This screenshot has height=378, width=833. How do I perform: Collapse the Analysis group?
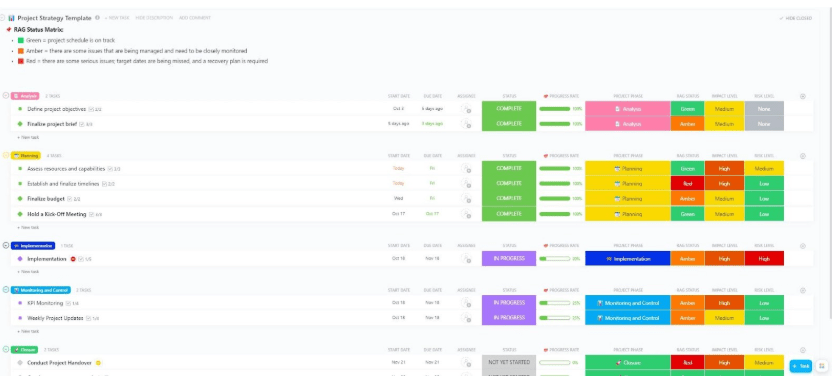6,96
